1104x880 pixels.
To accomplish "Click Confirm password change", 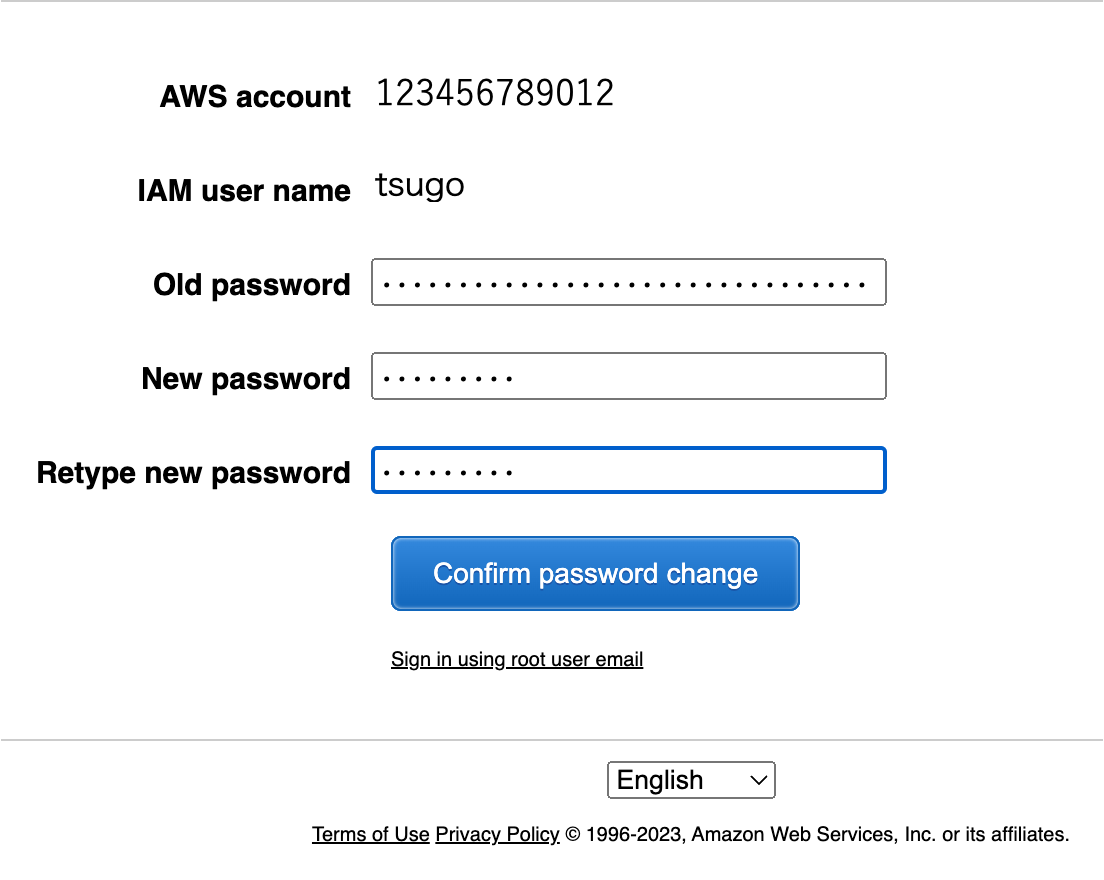I will pos(595,573).
